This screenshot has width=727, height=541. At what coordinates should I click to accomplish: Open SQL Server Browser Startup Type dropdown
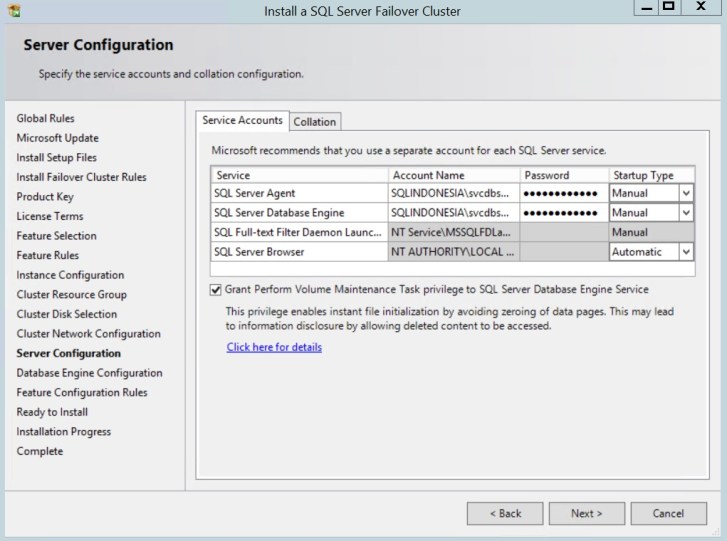pos(686,252)
